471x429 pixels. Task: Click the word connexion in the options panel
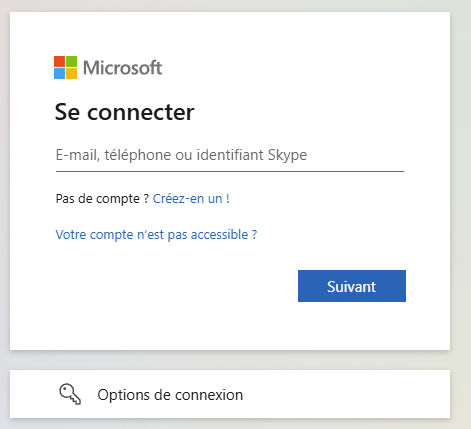tap(209, 395)
